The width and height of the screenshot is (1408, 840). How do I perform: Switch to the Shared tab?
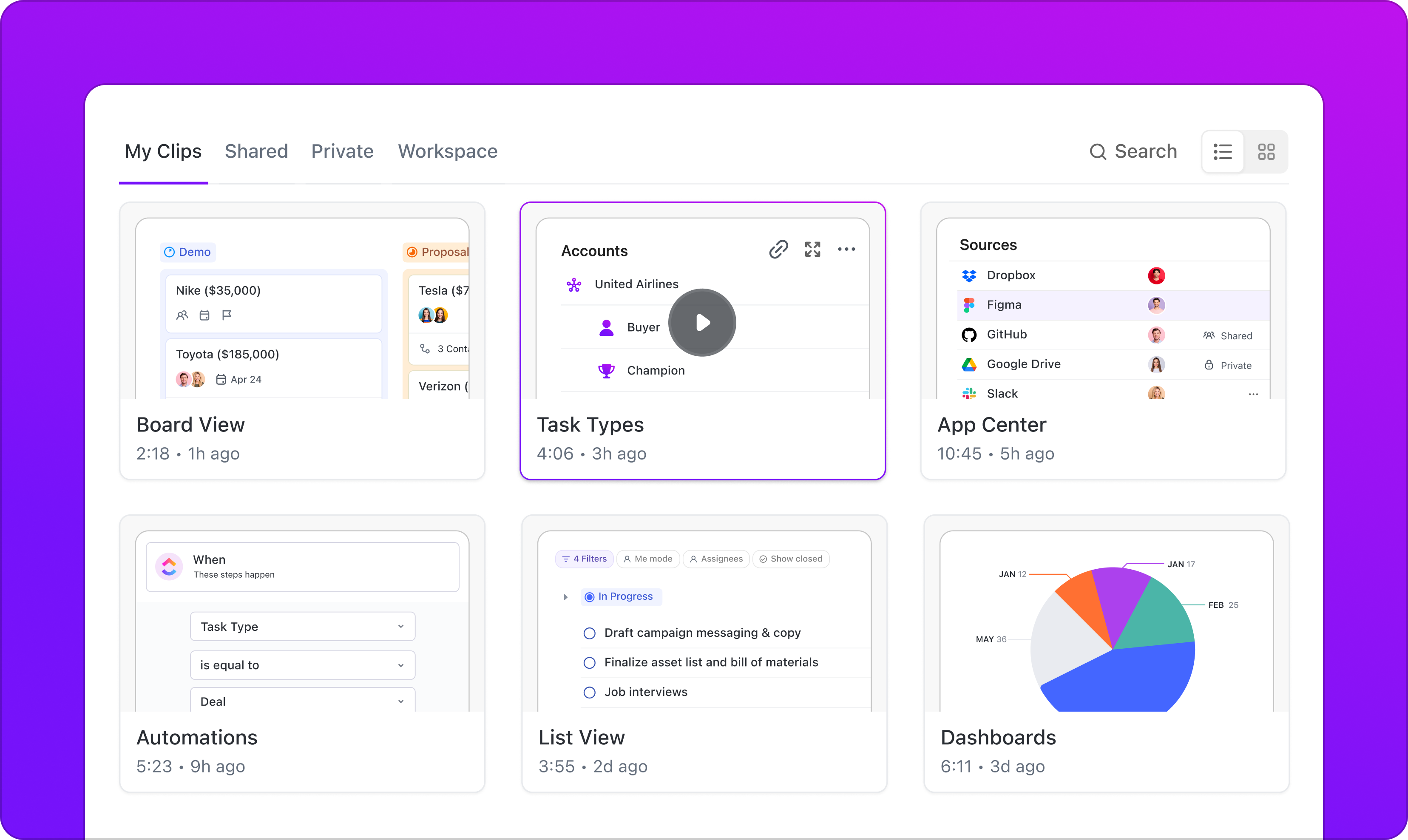(256, 151)
